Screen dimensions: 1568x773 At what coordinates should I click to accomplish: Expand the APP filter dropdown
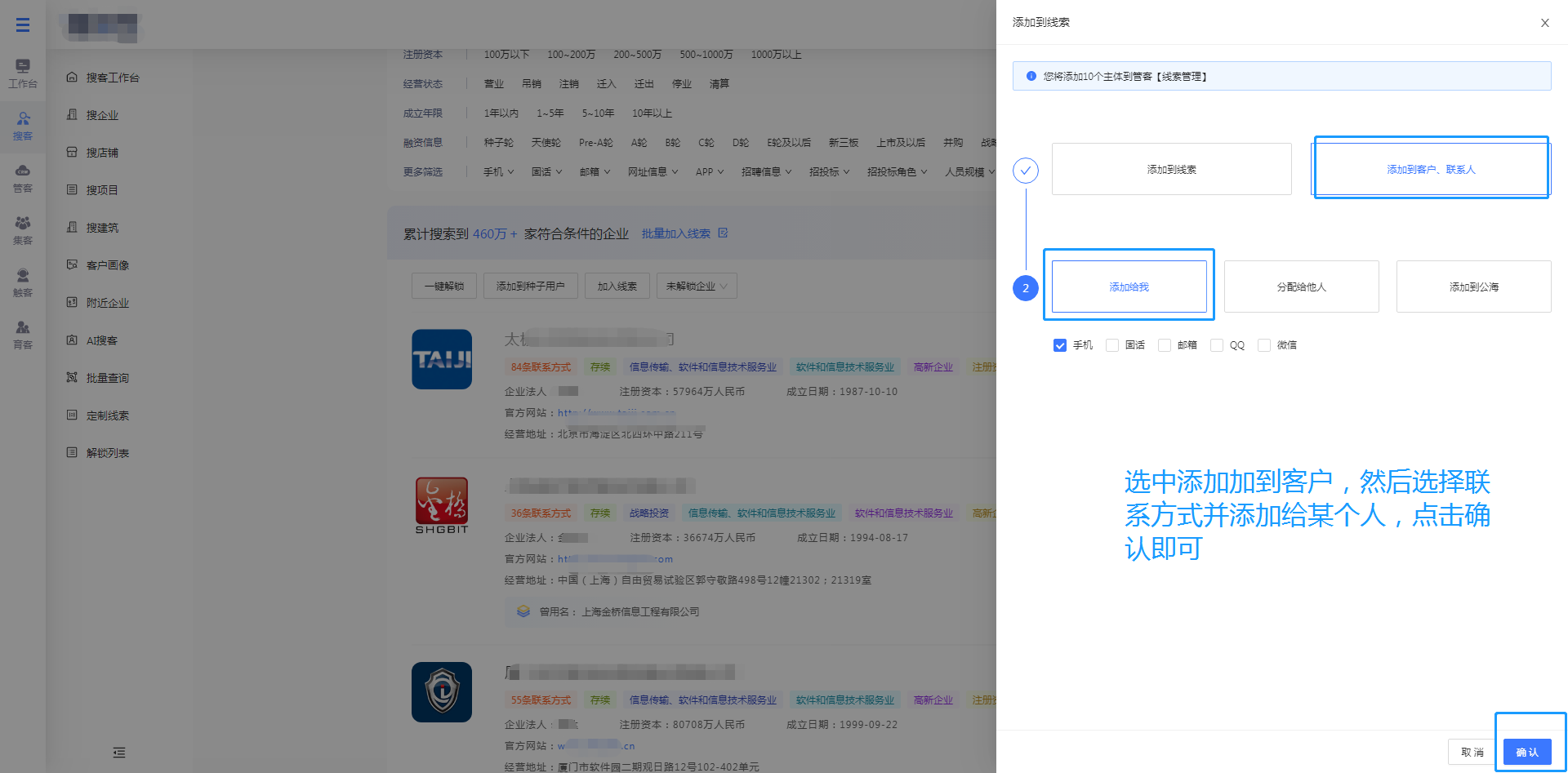(710, 172)
